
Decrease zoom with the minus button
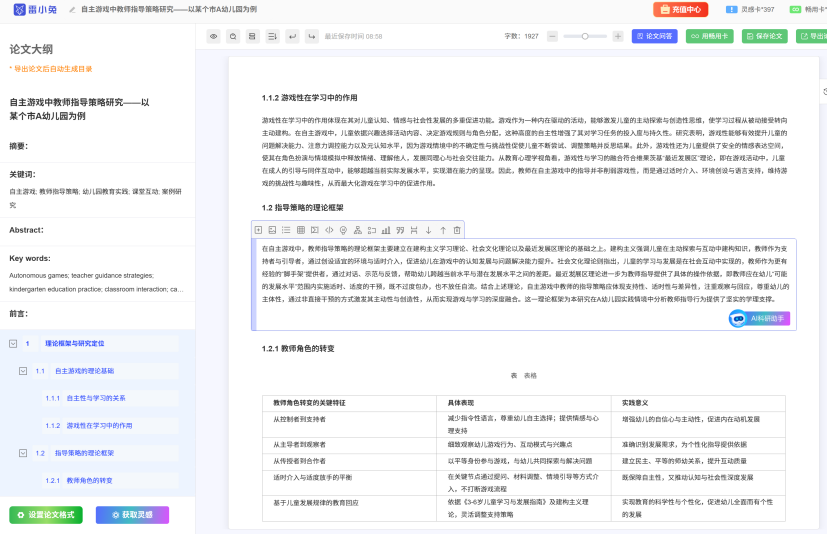point(552,36)
